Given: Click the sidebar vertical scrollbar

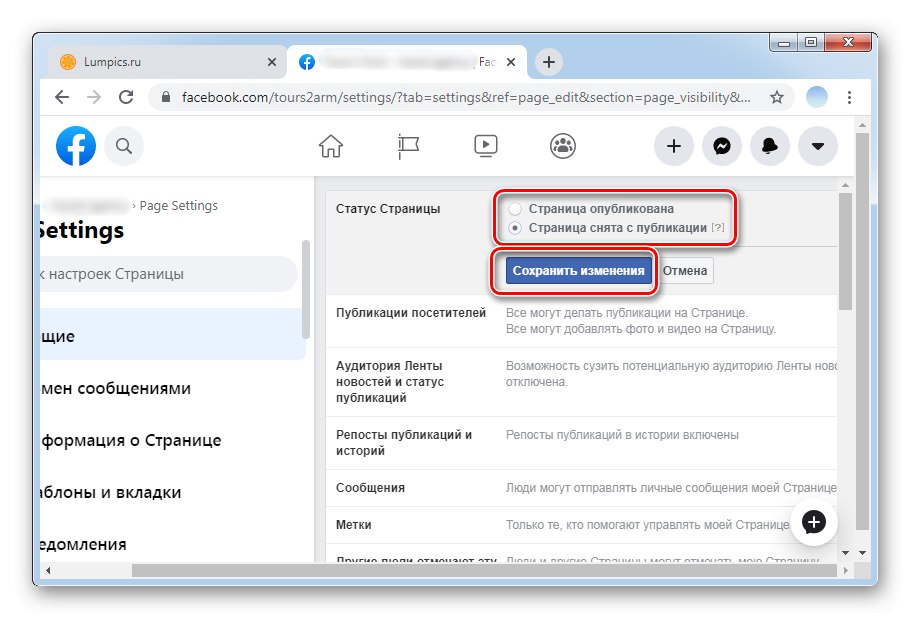Looking at the screenshot, I should [306, 289].
